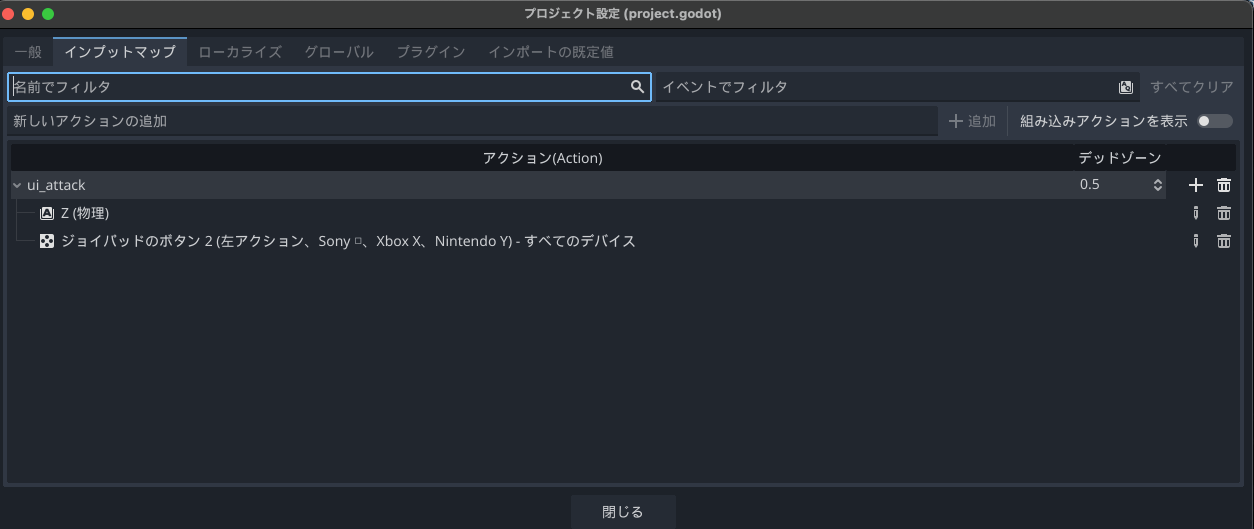Collapse the ui_attack action row
The height and width of the screenshot is (529, 1254).
[x=17, y=185]
